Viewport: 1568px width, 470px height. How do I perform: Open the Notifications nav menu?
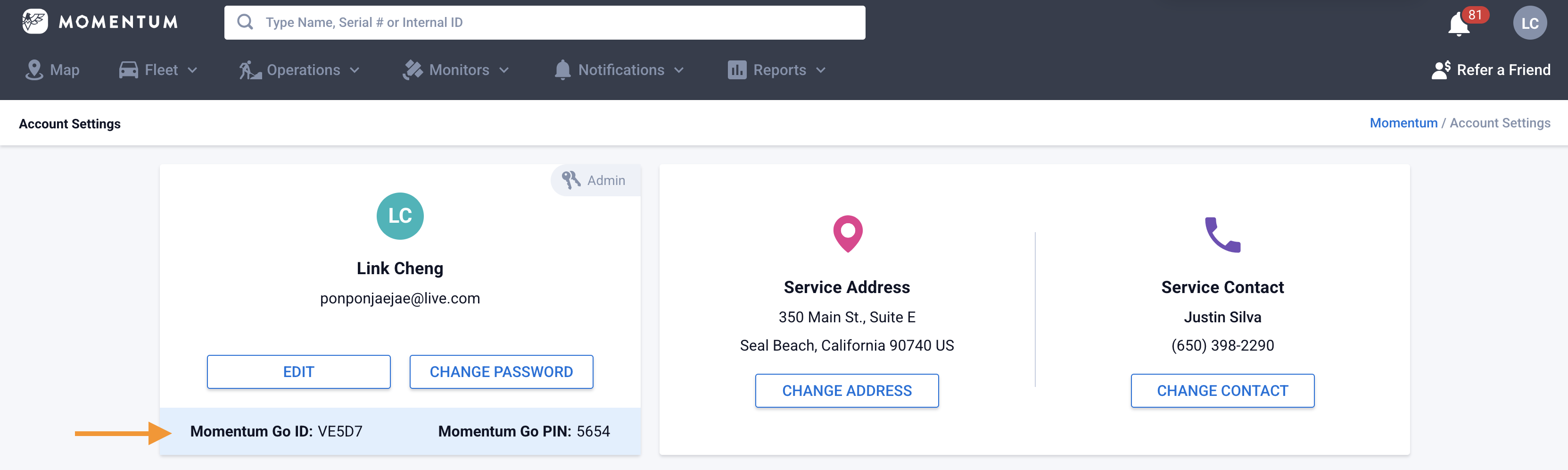[619, 70]
